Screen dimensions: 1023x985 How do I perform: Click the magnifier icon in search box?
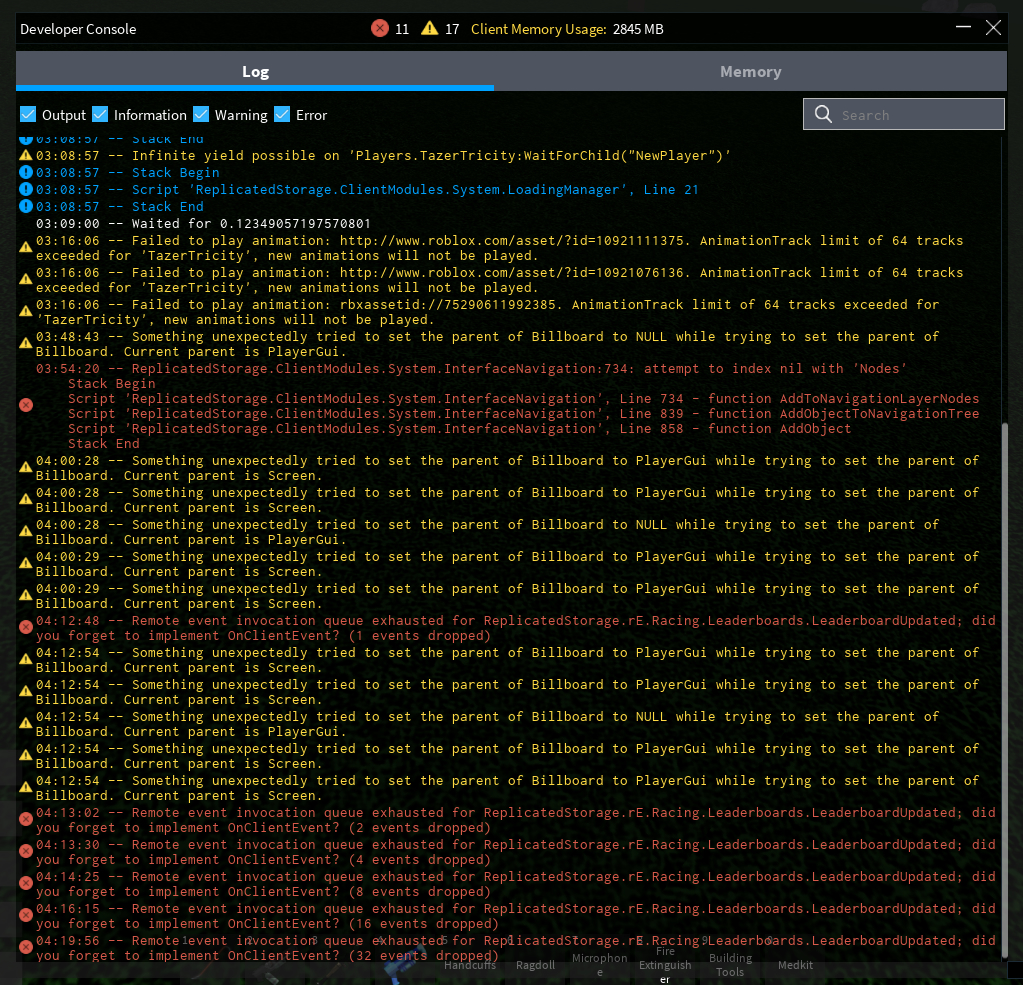coord(824,115)
